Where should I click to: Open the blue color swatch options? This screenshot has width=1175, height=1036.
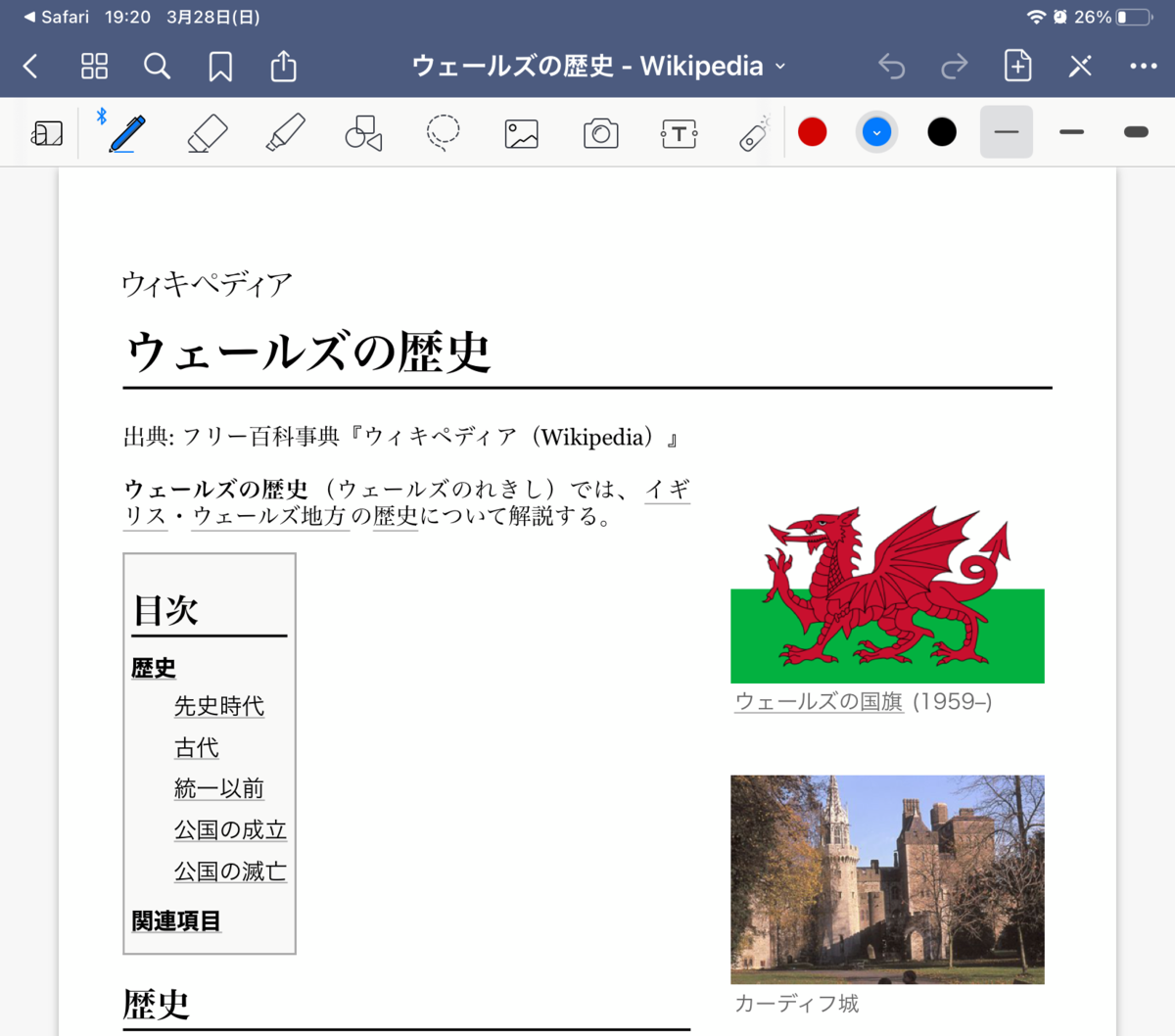[876, 132]
